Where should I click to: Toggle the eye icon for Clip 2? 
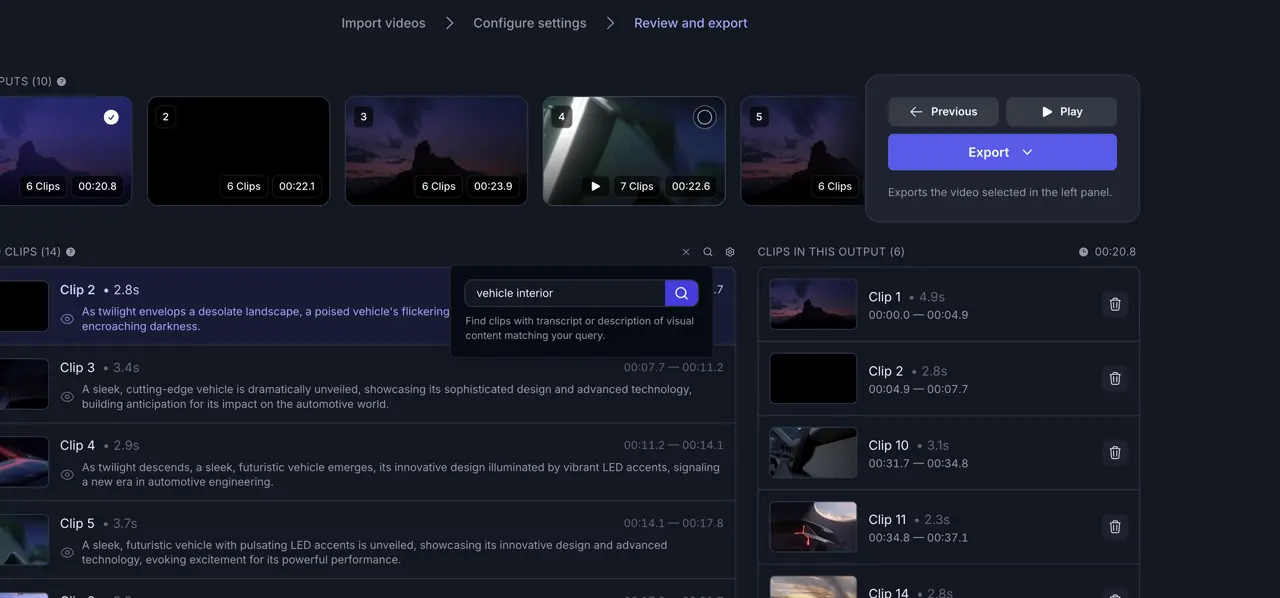67,319
